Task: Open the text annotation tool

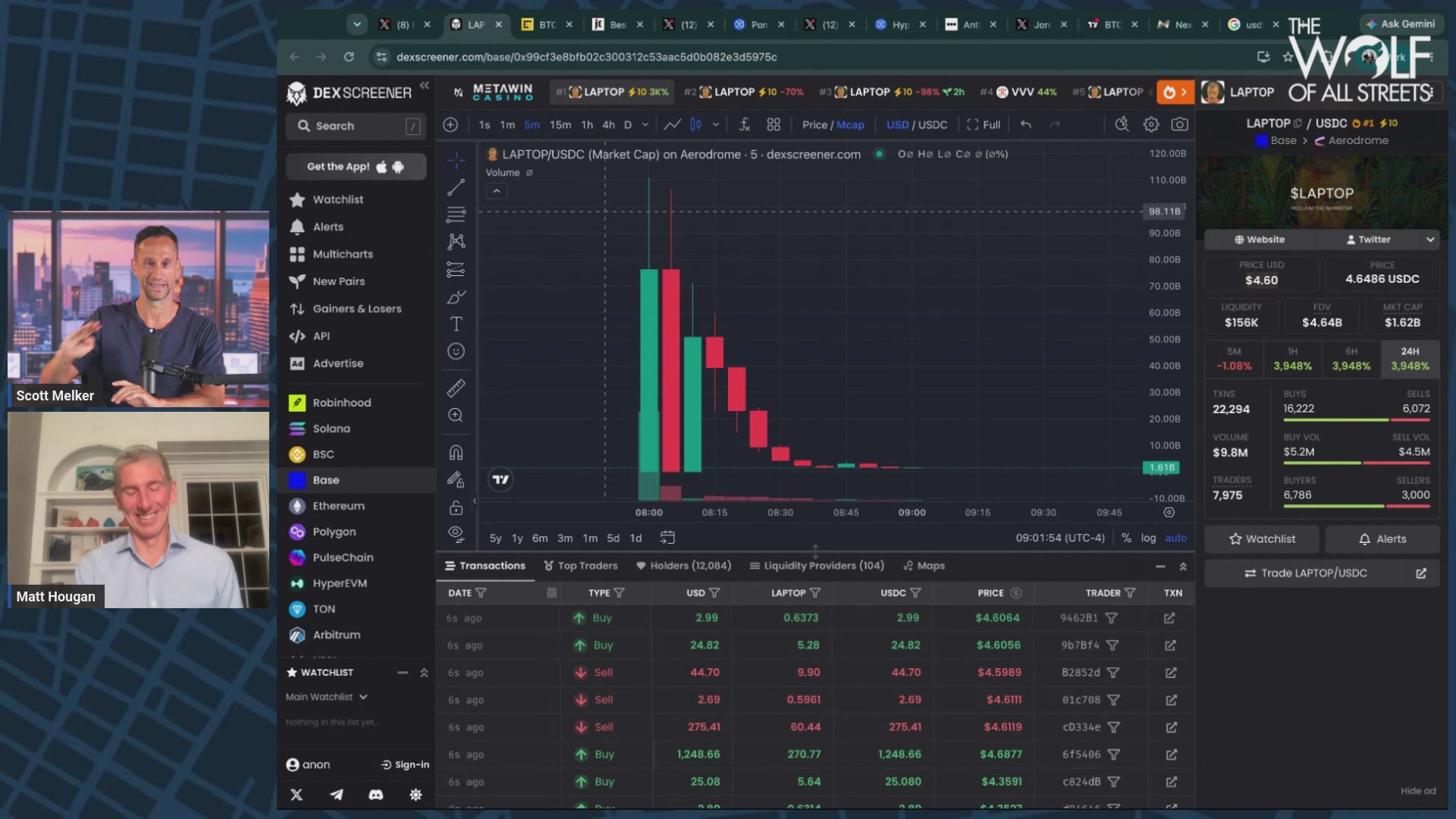Action: (x=456, y=324)
